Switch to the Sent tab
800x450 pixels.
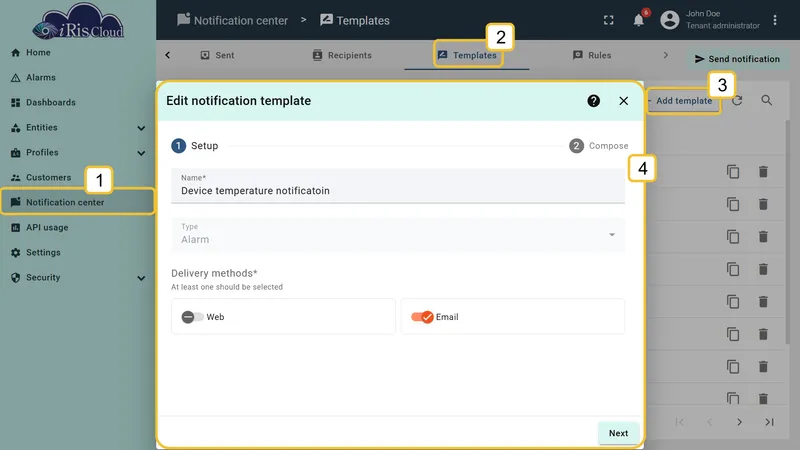pos(217,55)
